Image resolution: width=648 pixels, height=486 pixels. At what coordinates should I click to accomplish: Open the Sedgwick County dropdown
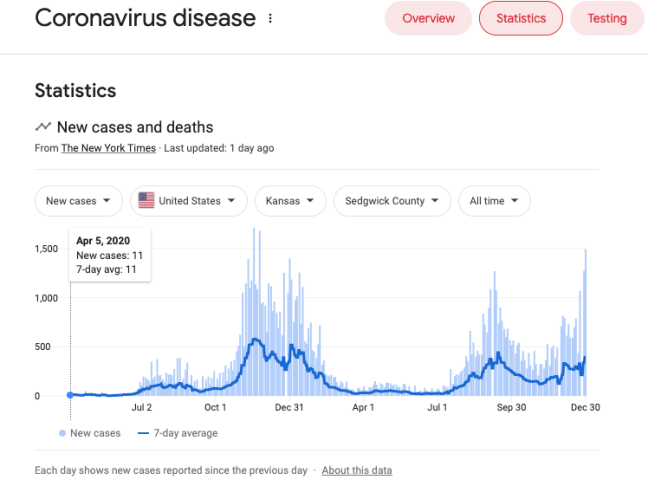click(x=392, y=200)
